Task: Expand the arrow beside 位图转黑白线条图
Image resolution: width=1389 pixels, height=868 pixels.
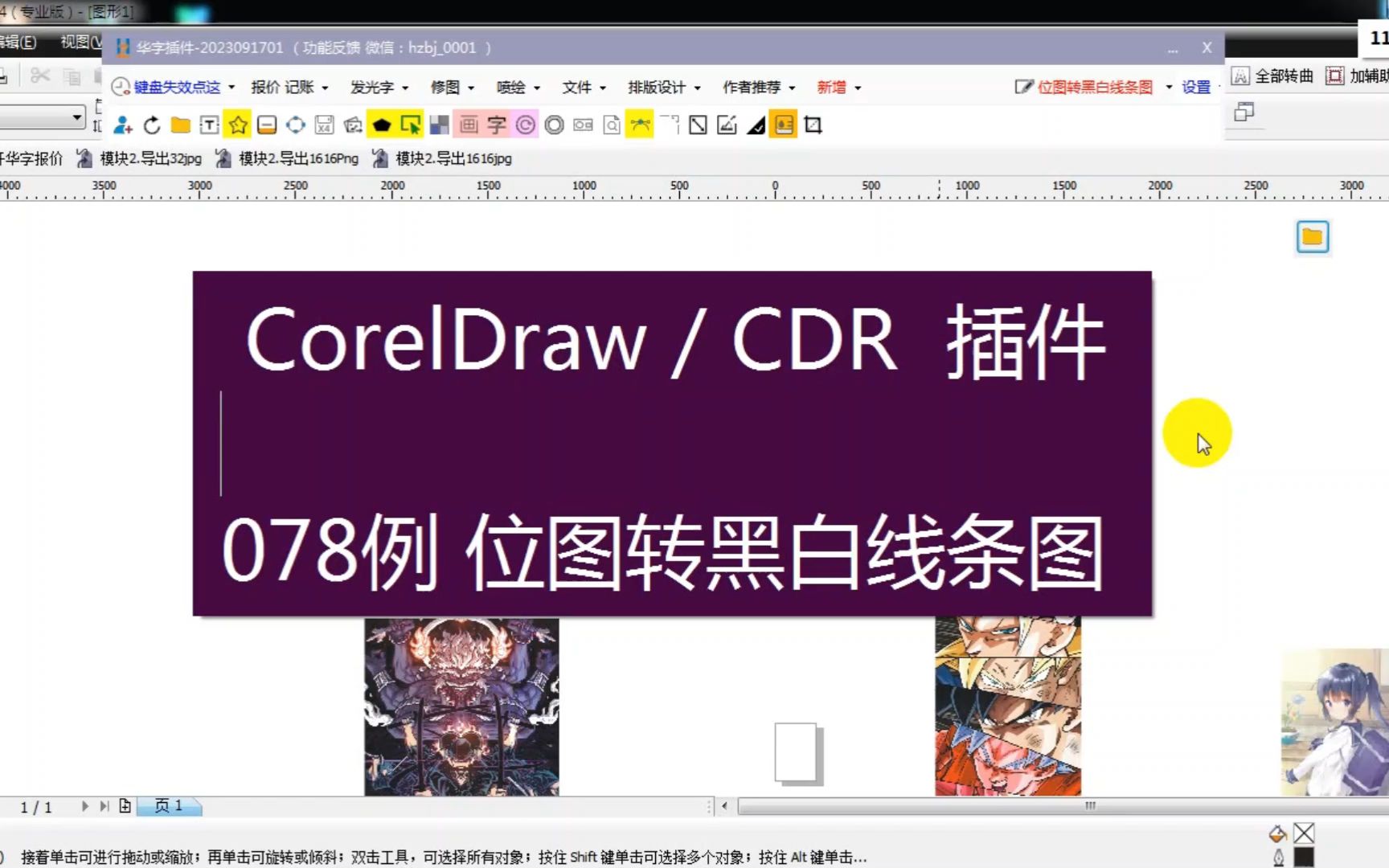Action: click(1170, 88)
